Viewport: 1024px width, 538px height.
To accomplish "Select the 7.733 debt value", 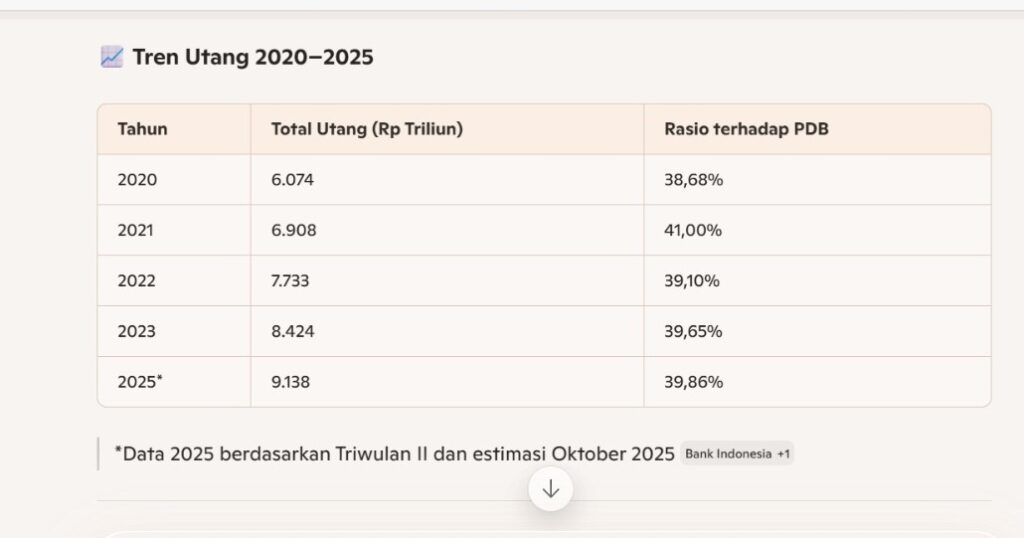I will [290, 281].
